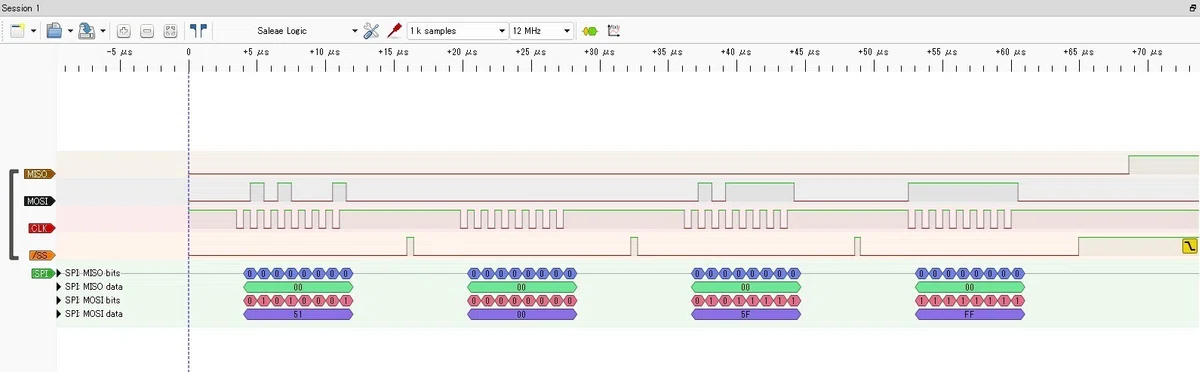The height and width of the screenshot is (372, 1200).
Task: Click the first MISO bits annotation row
Action: point(298,273)
